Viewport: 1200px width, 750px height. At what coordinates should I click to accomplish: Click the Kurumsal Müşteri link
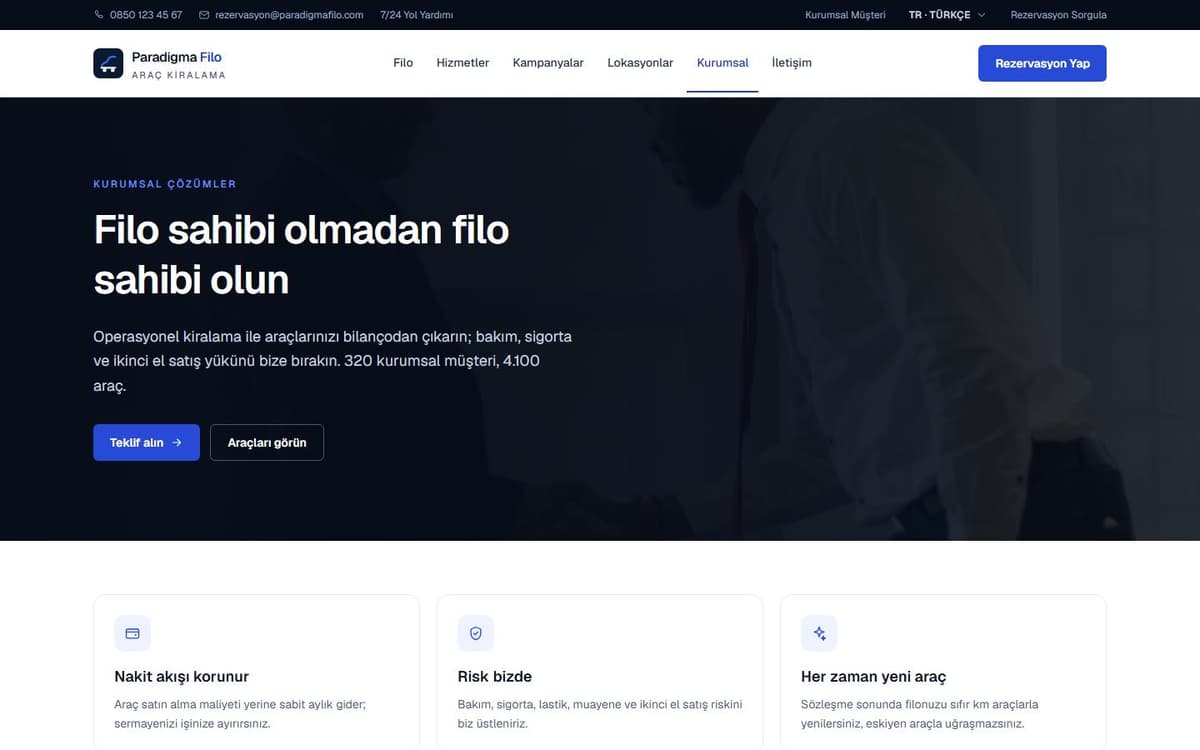(845, 15)
